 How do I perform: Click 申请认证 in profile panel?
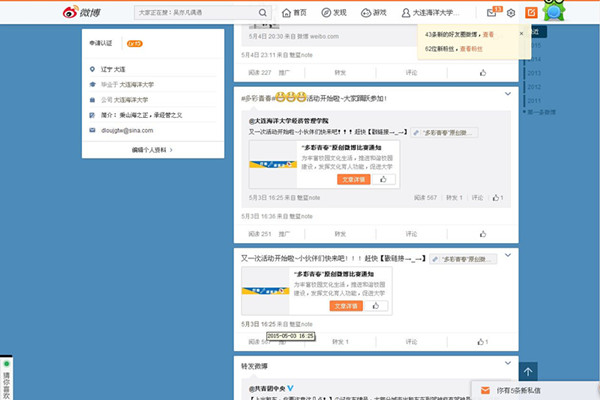101,44
